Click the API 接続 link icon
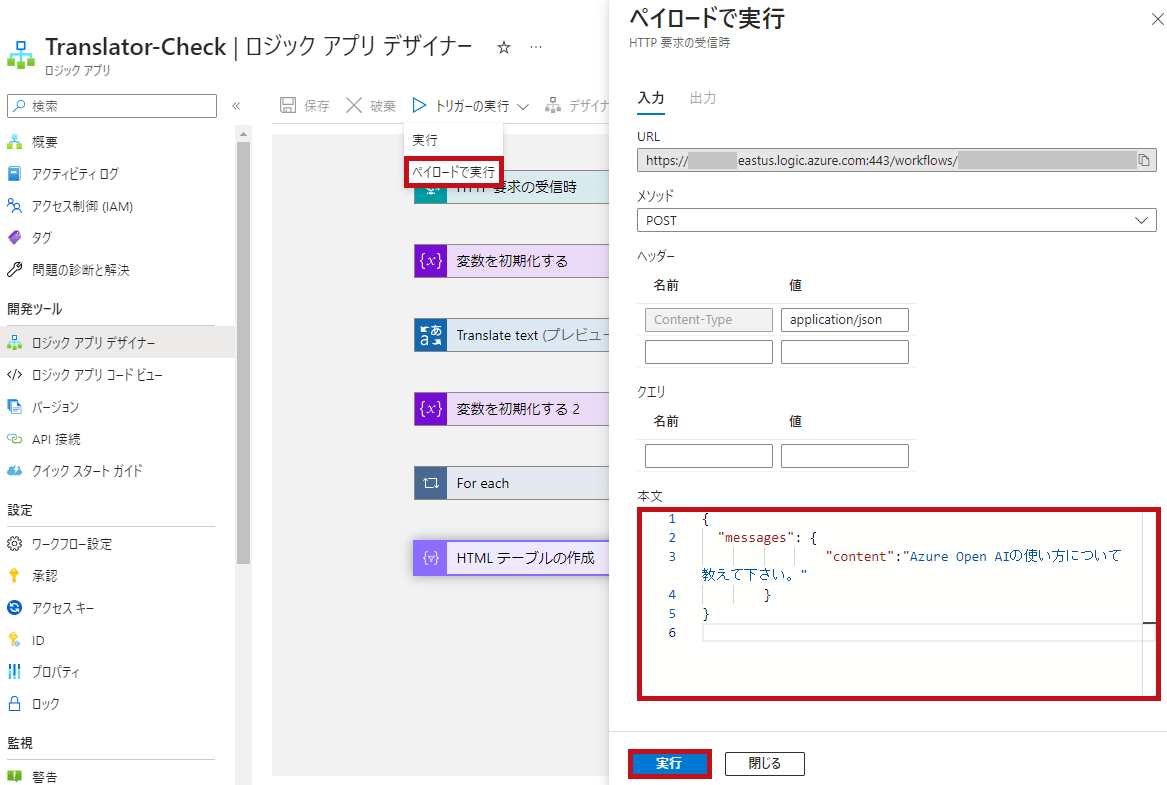Viewport: 1167px width, 785px height. (x=14, y=438)
